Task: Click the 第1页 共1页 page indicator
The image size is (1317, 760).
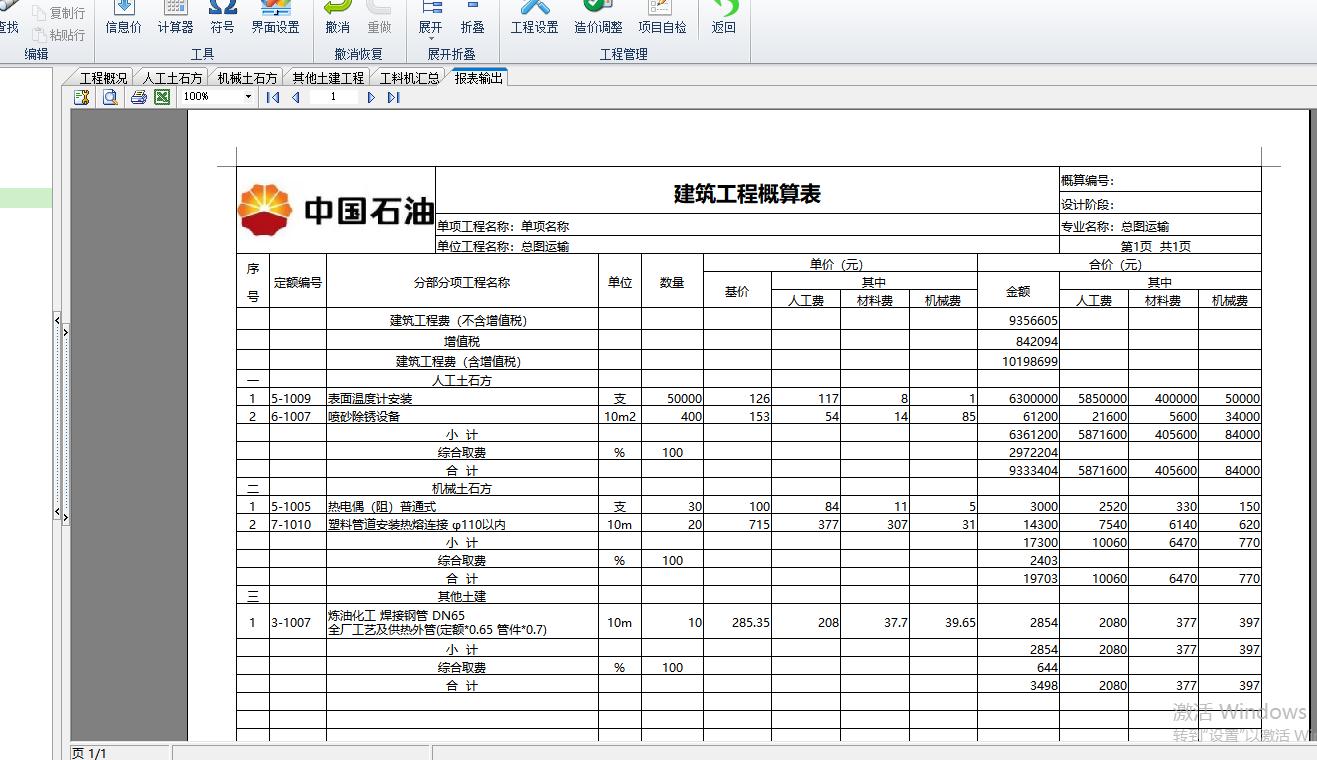Action: tap(1155, 246)
